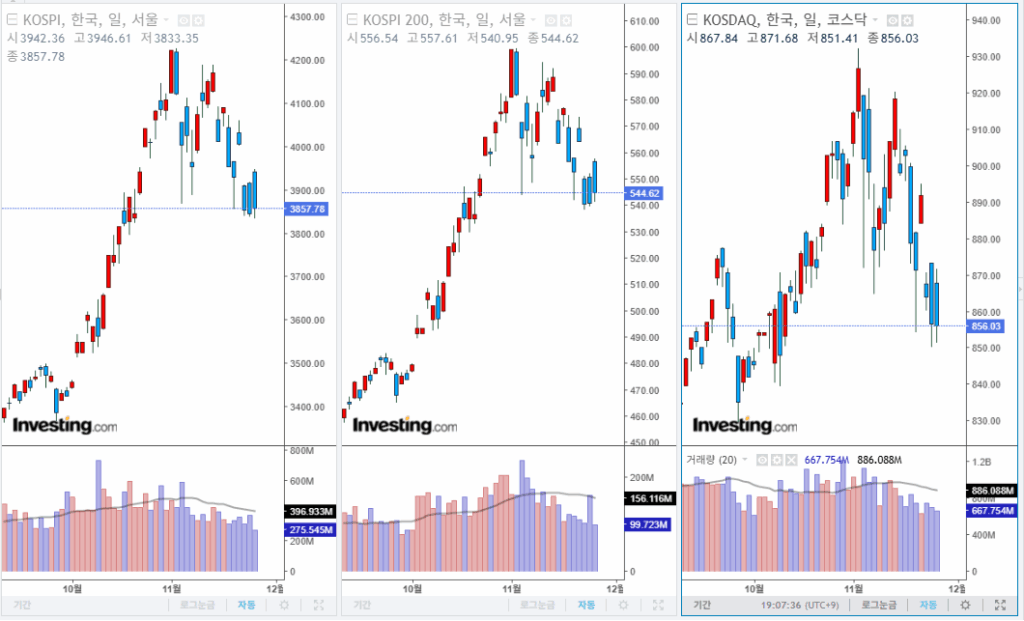This screenshot has height=621, width=1024.
Task: Hide the 거래량 (20) indicator with eye icon
Action: 762,460
